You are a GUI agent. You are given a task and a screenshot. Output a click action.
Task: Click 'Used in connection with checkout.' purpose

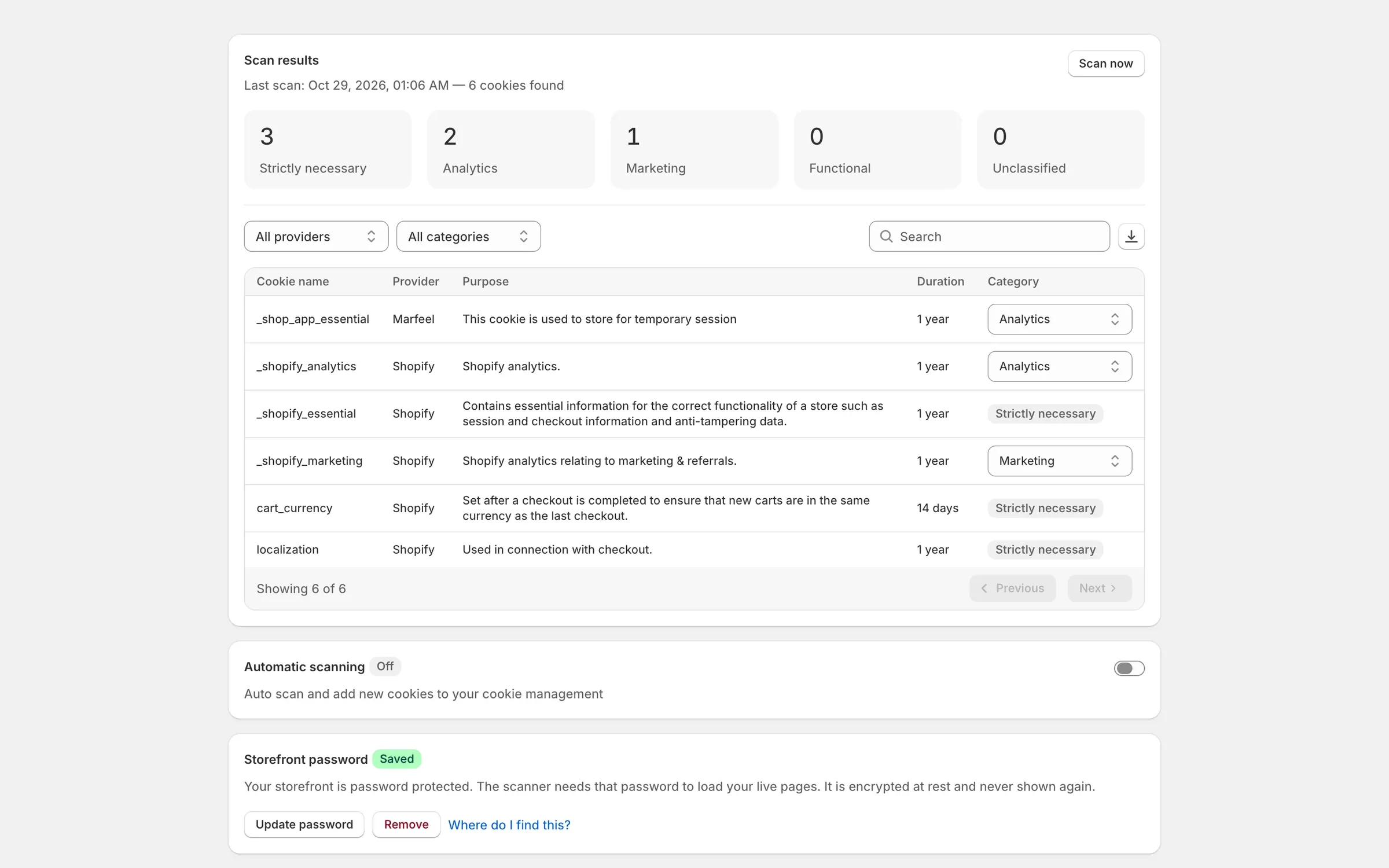(x=557, y=549)
